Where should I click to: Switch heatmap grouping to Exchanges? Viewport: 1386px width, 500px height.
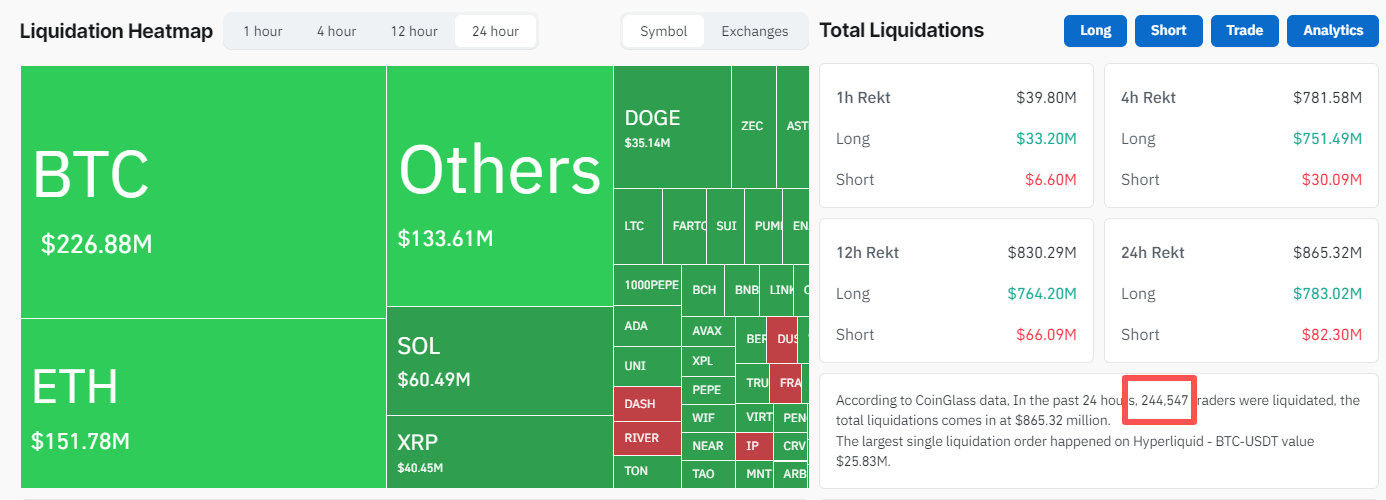754,31
